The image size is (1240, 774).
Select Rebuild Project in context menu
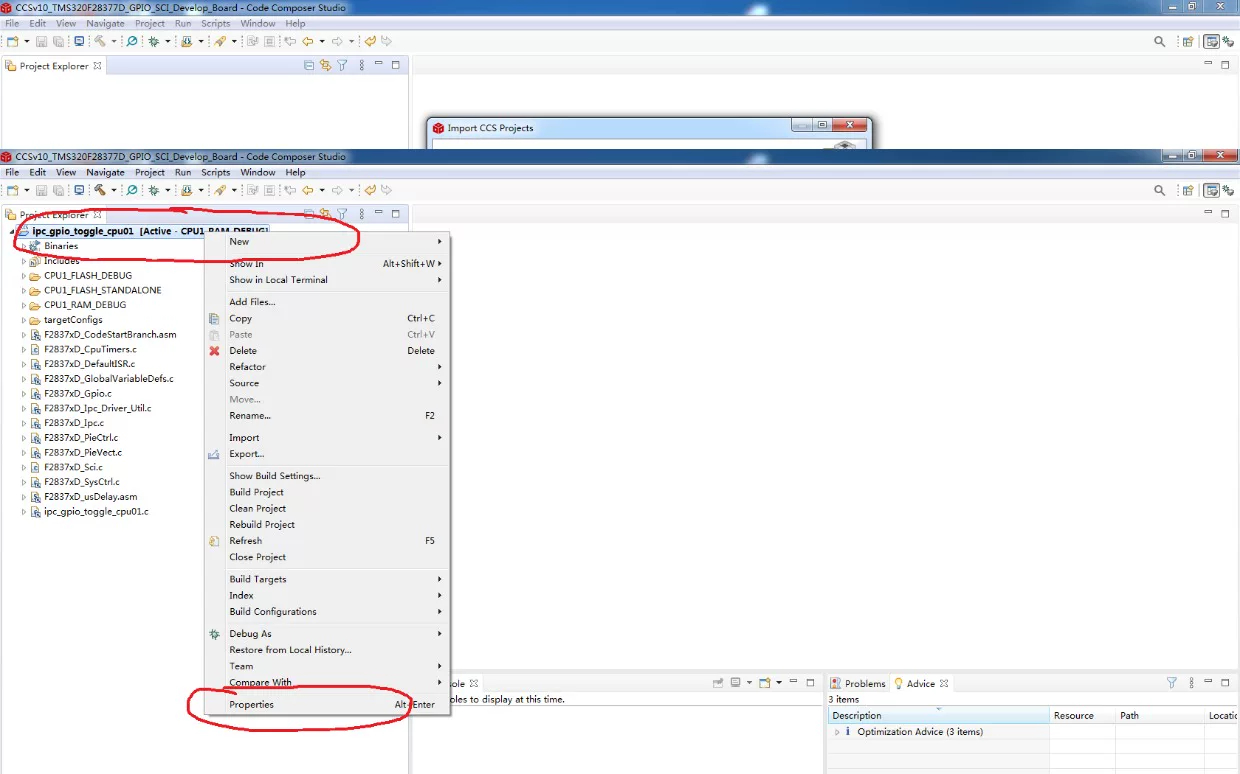tap(262, 525)
